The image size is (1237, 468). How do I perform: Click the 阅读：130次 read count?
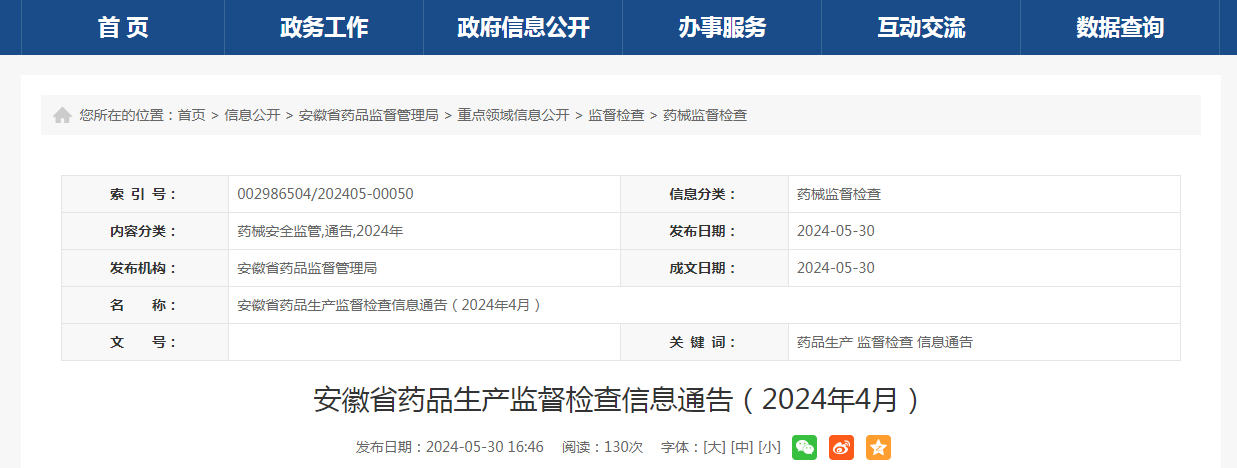click(602, 447)
